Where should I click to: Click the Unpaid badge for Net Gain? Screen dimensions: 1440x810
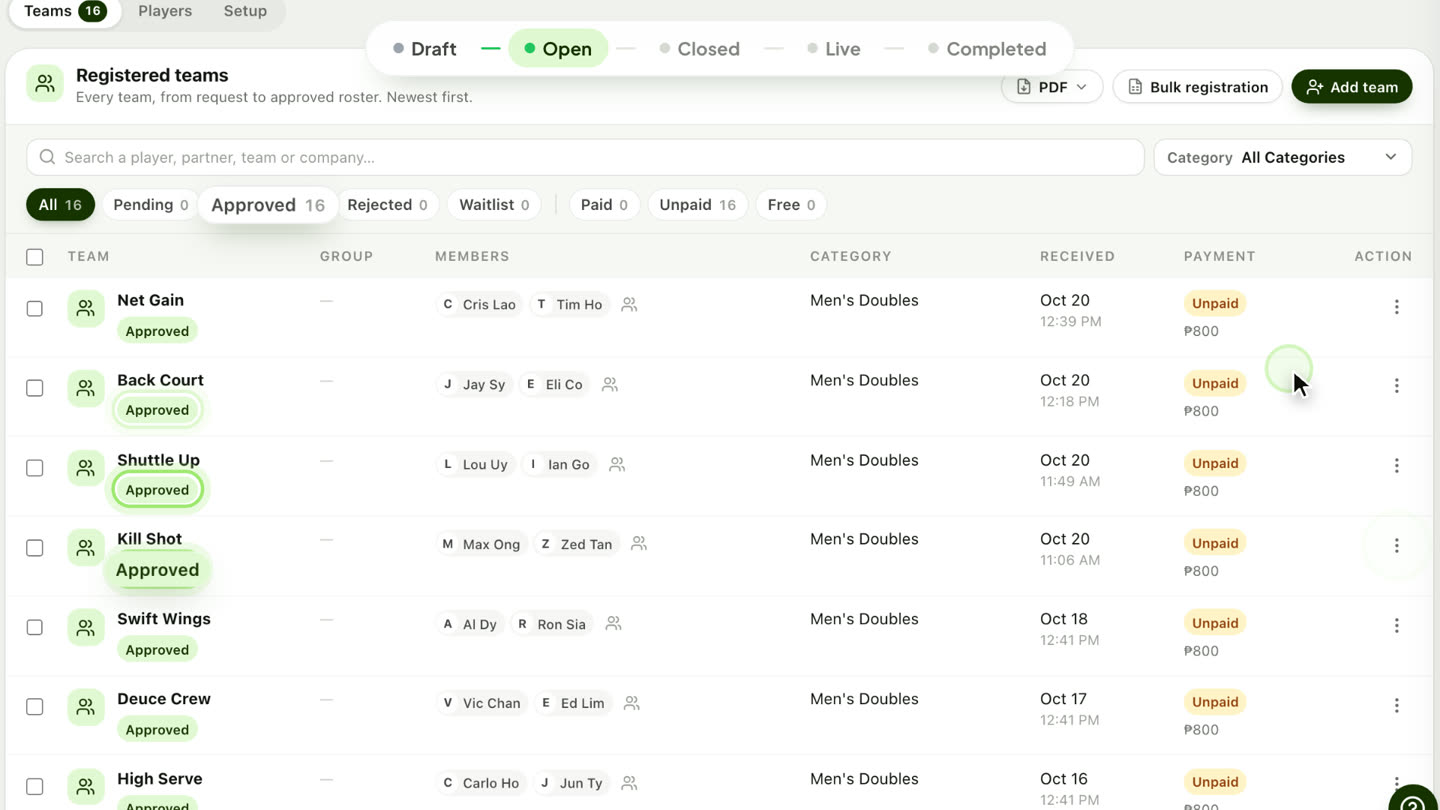(x=1215, y=303)
